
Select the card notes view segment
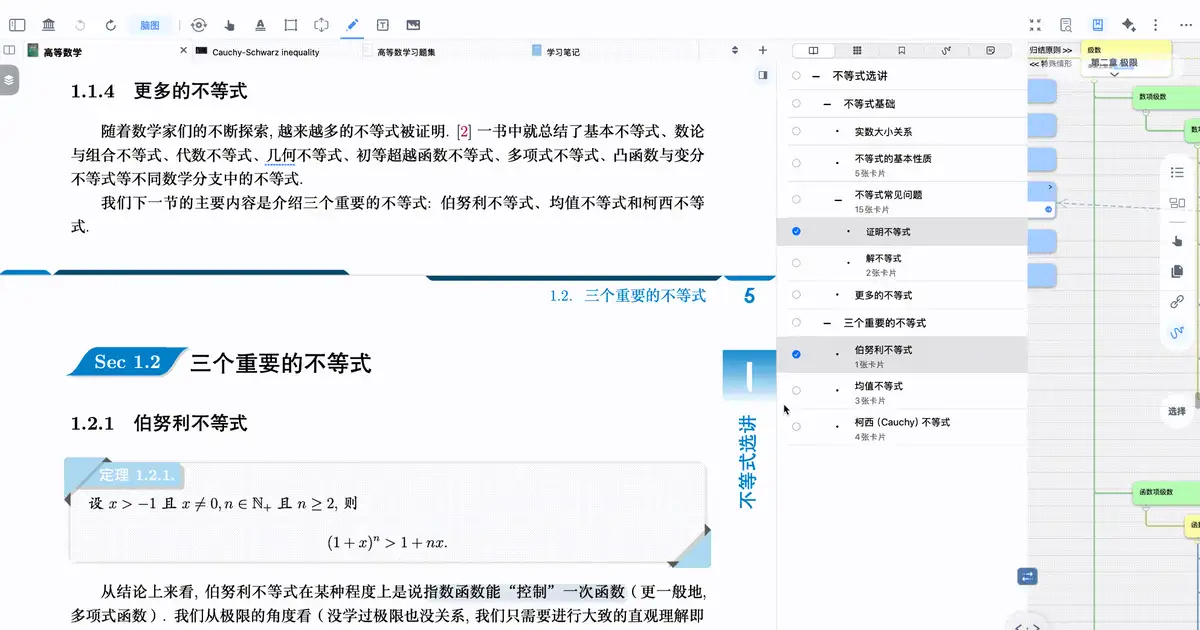[x=990, y=50]
